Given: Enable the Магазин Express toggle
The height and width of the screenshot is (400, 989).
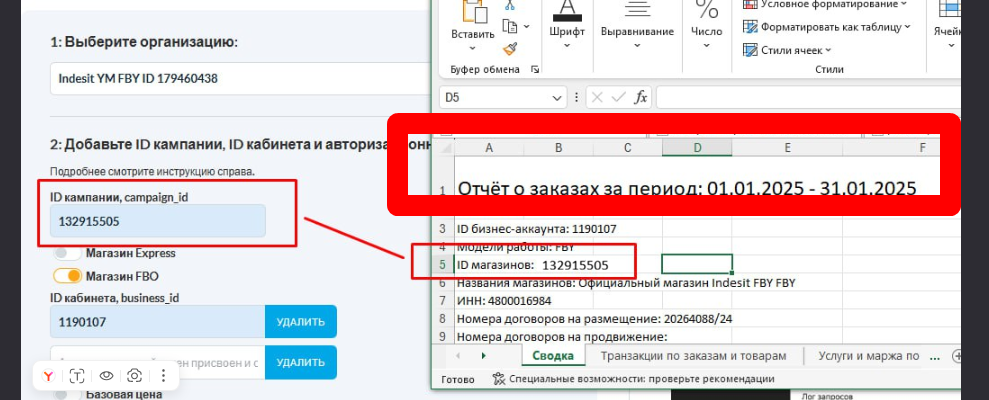Looking at the screenshot, I should coord(67,254).
